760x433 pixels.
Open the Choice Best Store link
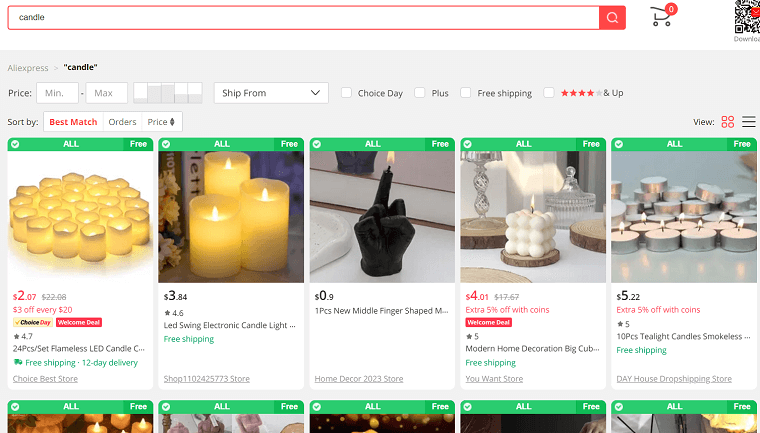(45, 379)
